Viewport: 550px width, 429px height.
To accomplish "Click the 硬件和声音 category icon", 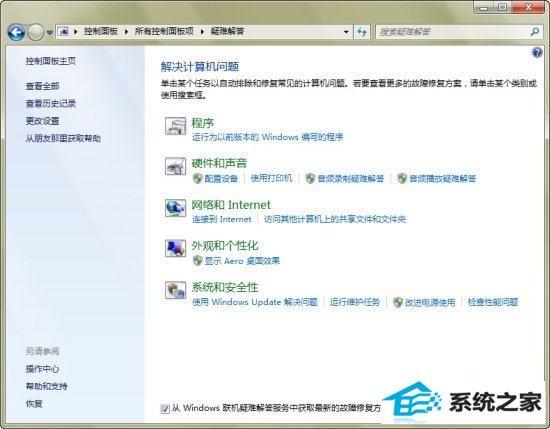I will click(175, 166).
